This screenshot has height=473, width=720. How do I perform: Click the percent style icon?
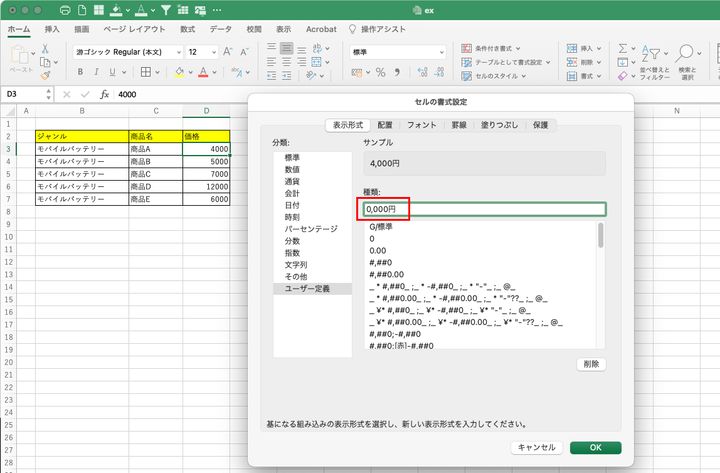(379, 72)
